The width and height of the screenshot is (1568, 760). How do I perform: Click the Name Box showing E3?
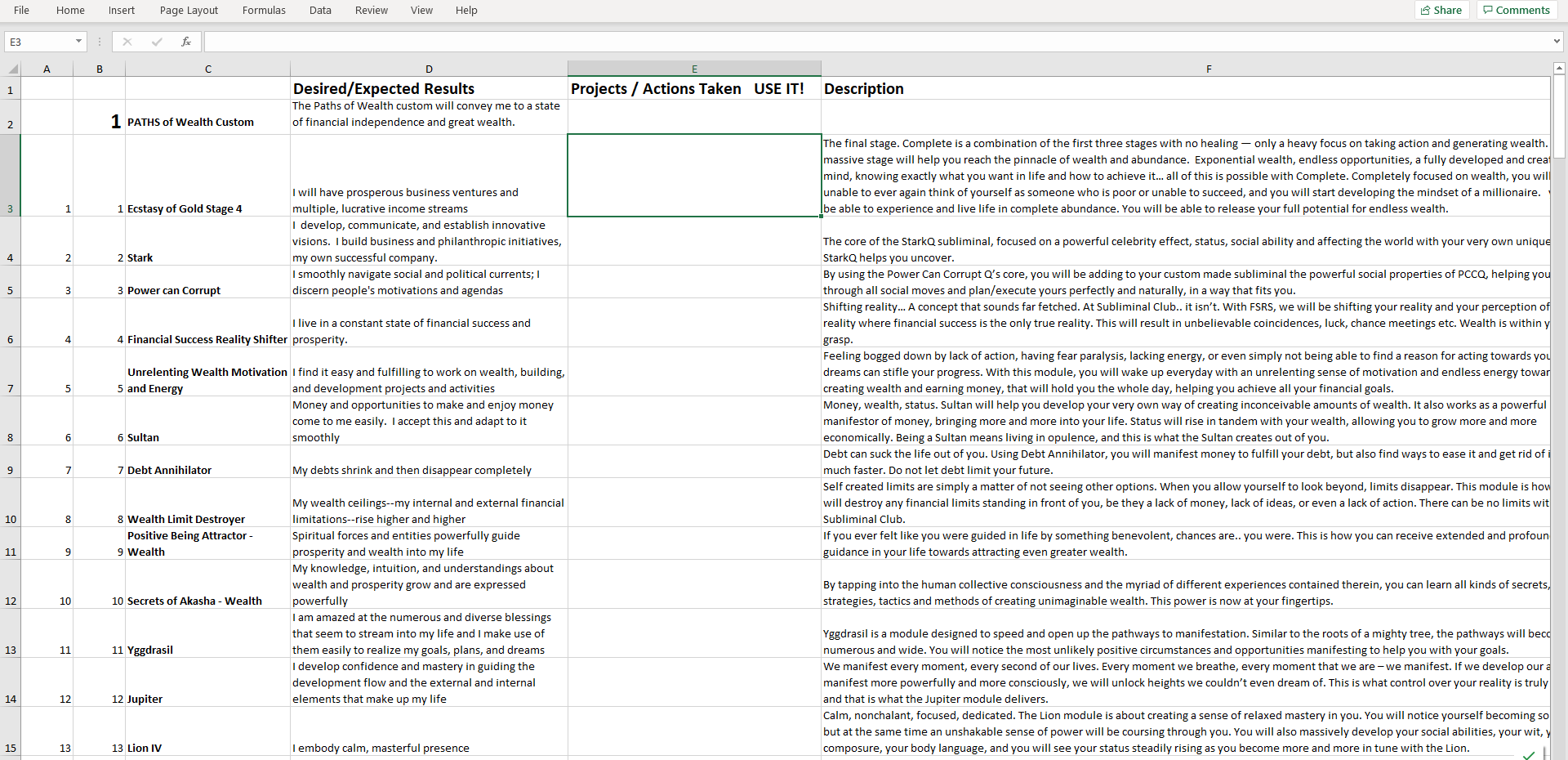pos(39,42)
